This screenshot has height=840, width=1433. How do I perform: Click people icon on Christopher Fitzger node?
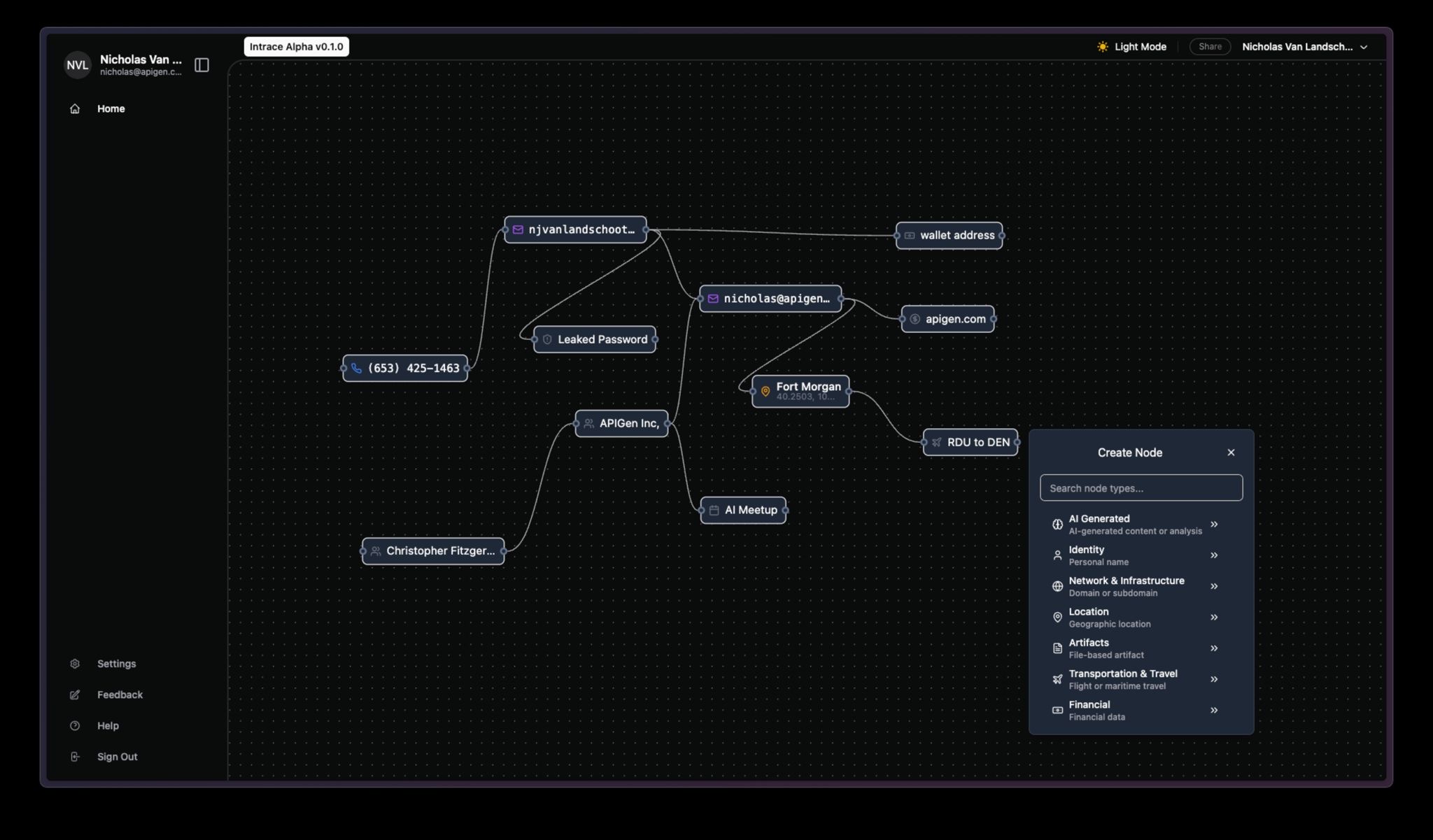pos(376,551)
